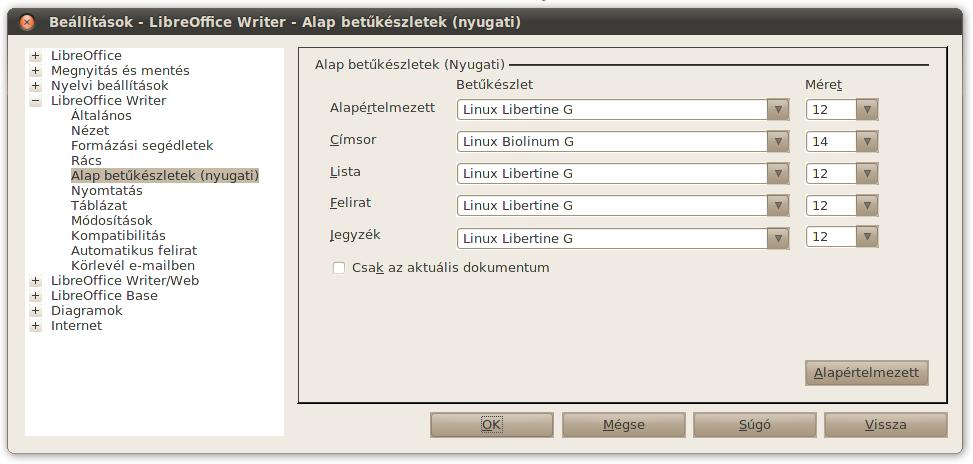Viewport: 973px width, 464px height.
Task: Select the Módosítások settings page
Action: click(112, 221)
